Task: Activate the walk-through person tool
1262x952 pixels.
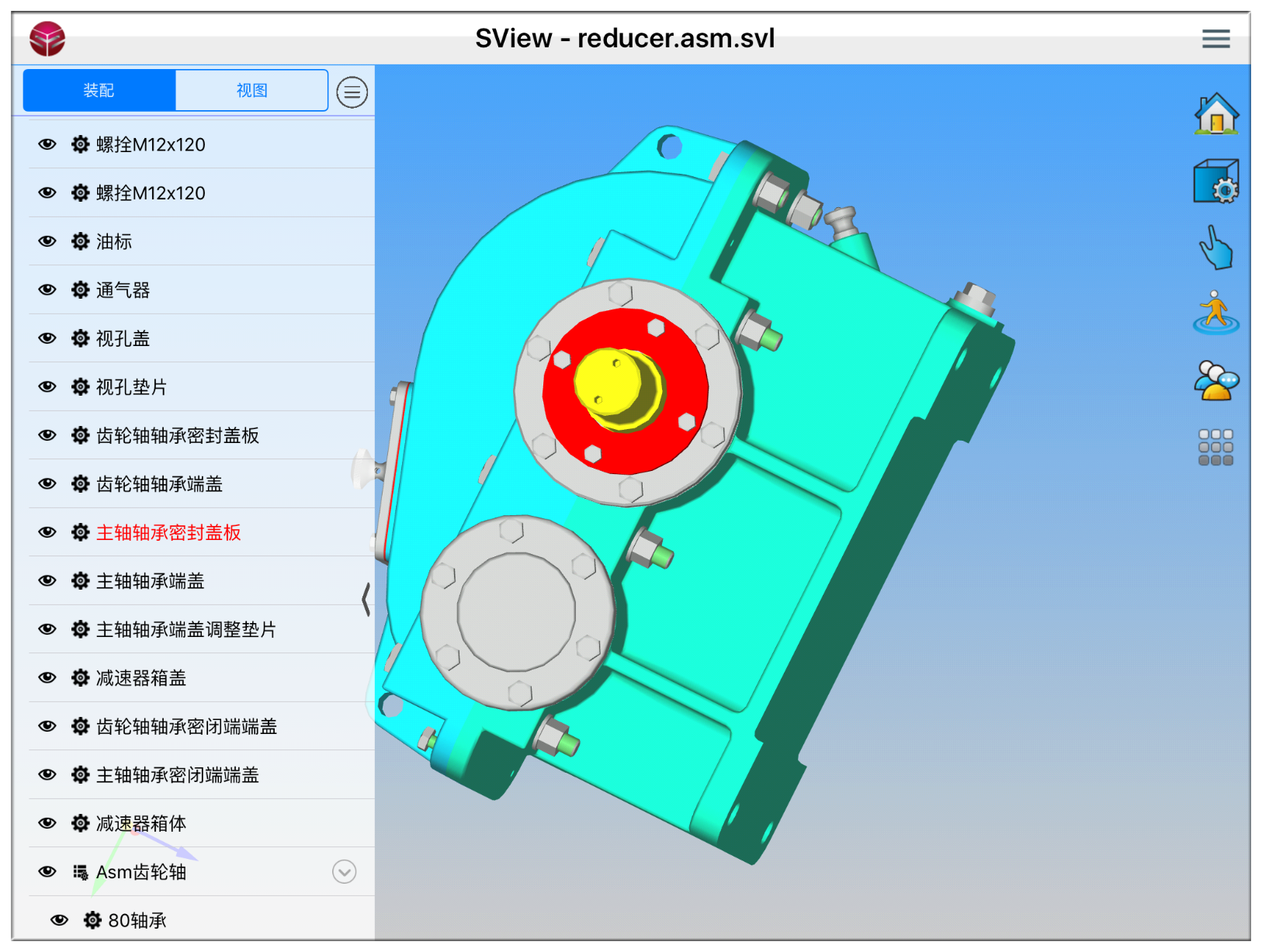Action: [x=1215, y=313]
